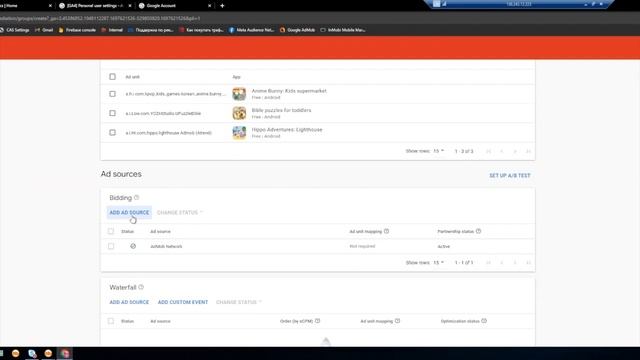Select all waterfall ad sources checkbox
Screen dimensions: 640x360
pos(111,321)
